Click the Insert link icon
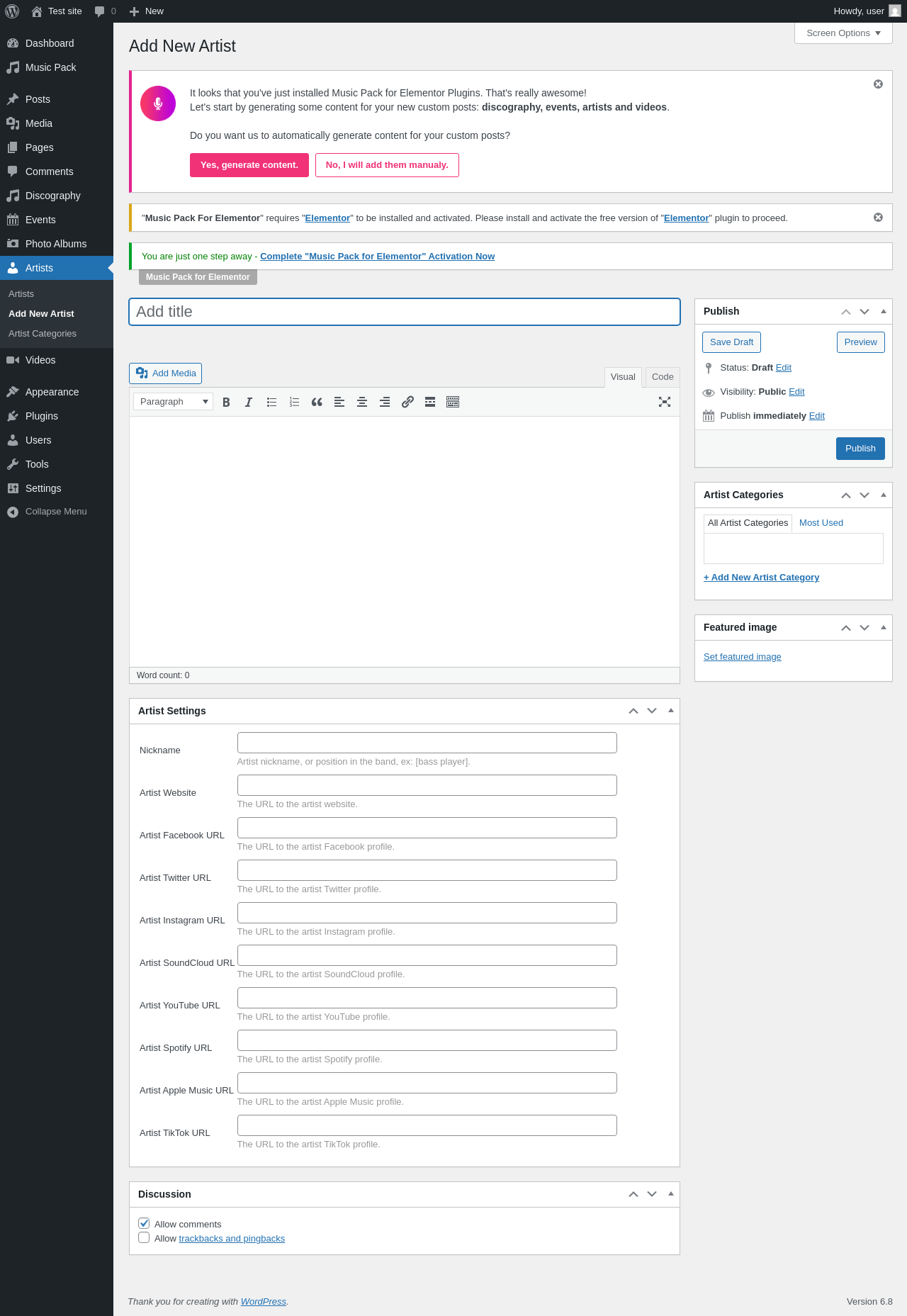Screen dimensions: 907x1316 coord(407,402)
